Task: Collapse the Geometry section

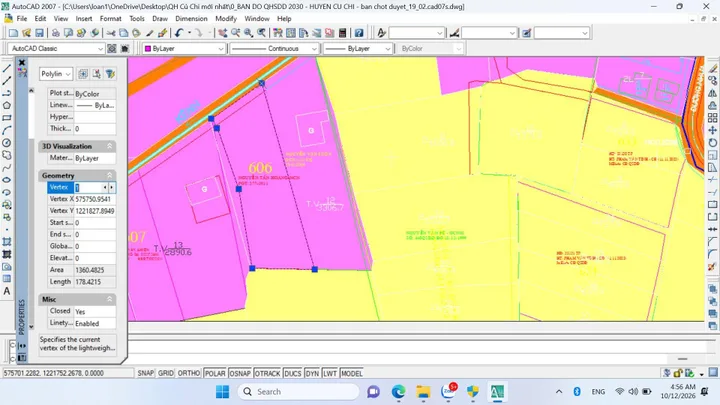Action: [x=109, y=175]
